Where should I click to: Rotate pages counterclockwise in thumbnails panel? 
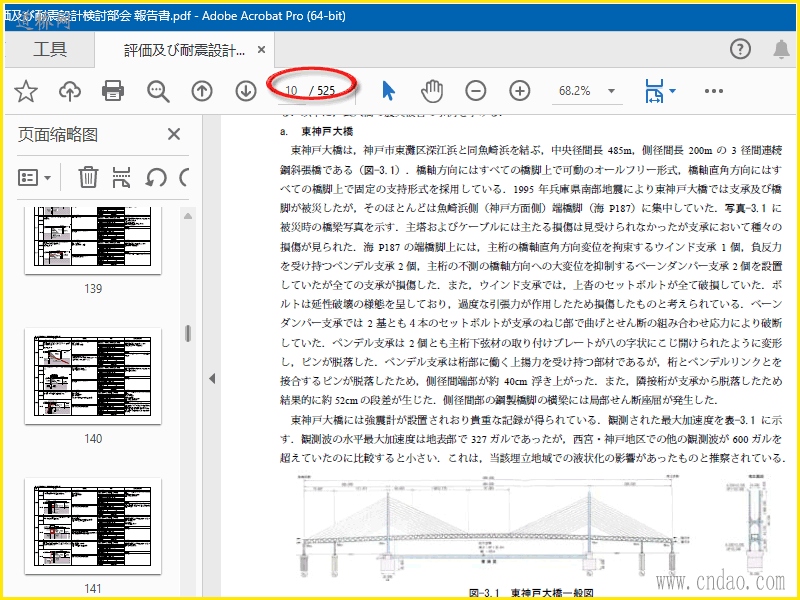[x=156, y=178]
